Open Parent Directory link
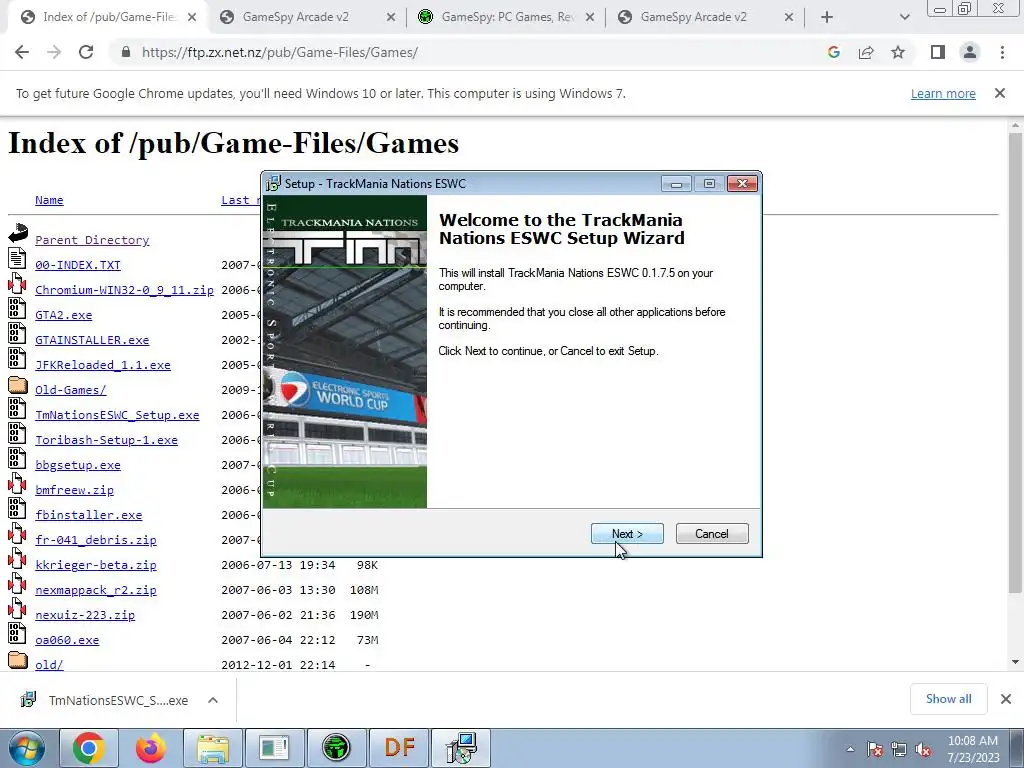Viewport: 1024px width, 768px height. (92, 240)
